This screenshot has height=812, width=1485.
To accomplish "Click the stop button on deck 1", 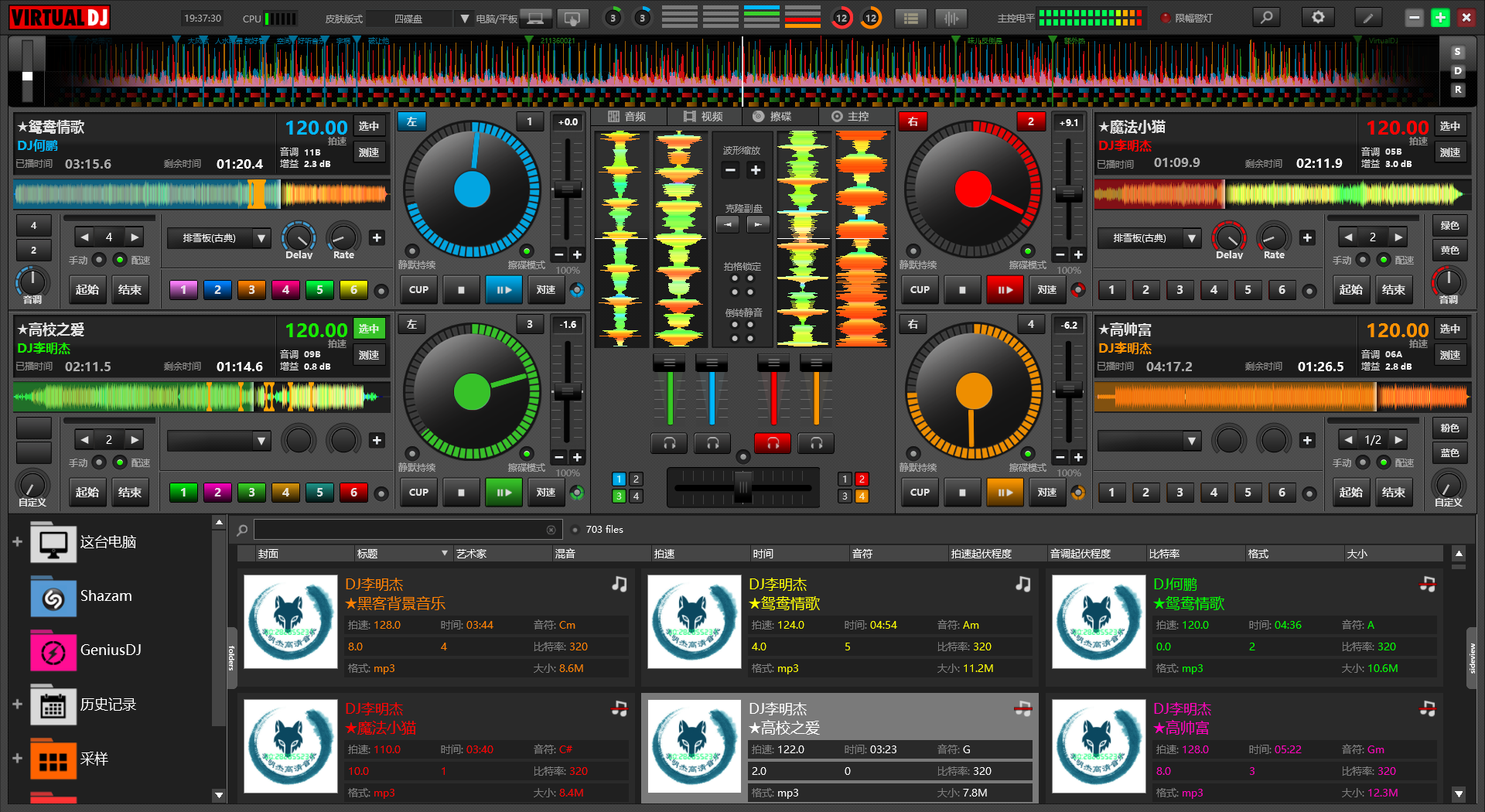I will pos(461,290).
